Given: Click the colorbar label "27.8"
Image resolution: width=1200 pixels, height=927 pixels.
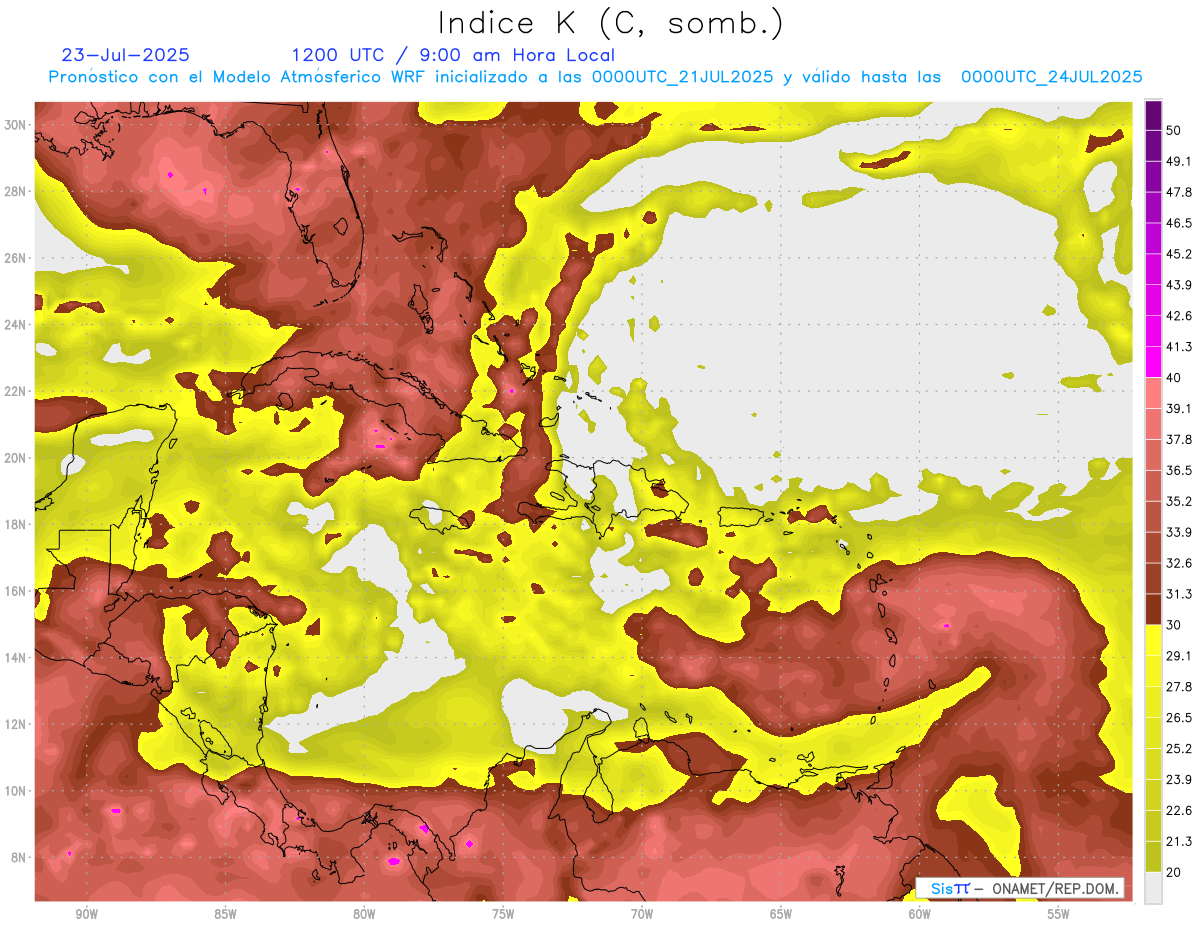Looking at the screenshot, I should click(x=1178, y=687).
